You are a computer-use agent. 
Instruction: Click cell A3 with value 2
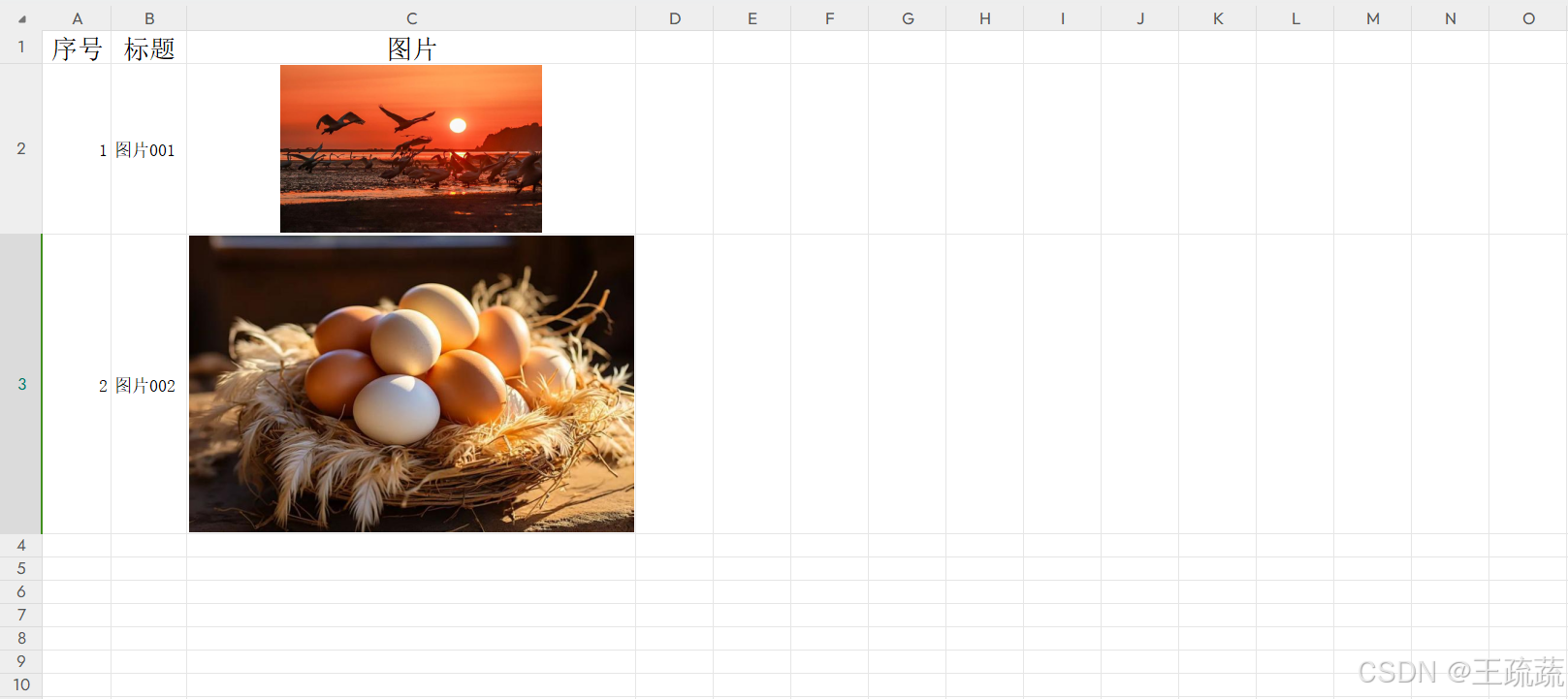(77, 385)
